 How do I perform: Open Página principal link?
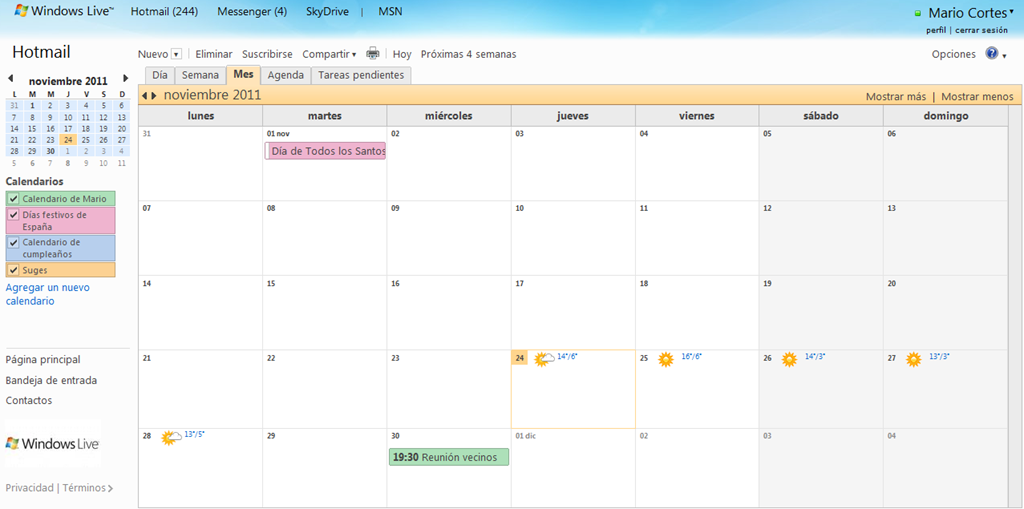43,359
